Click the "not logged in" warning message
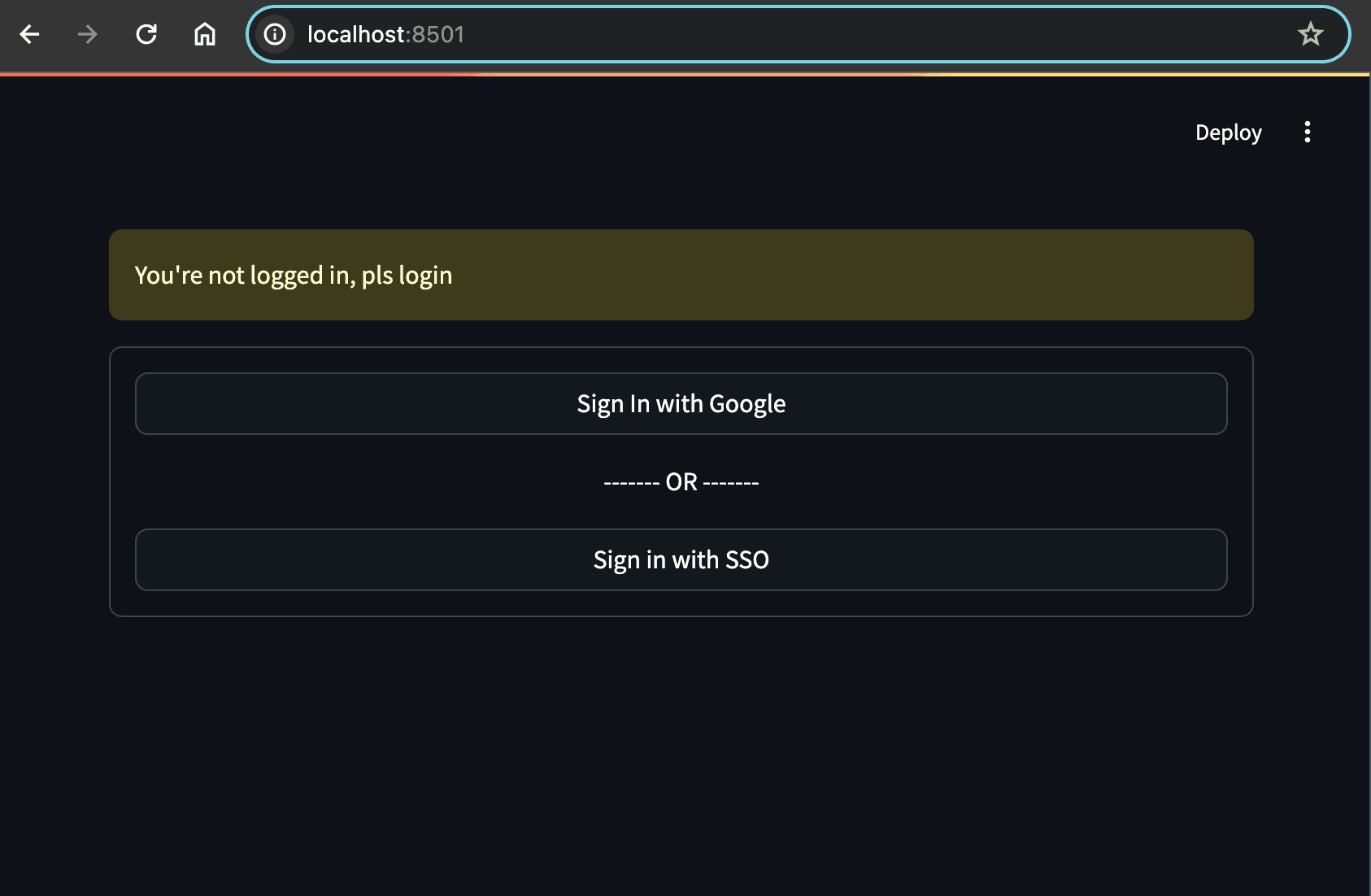 [294, 276]
